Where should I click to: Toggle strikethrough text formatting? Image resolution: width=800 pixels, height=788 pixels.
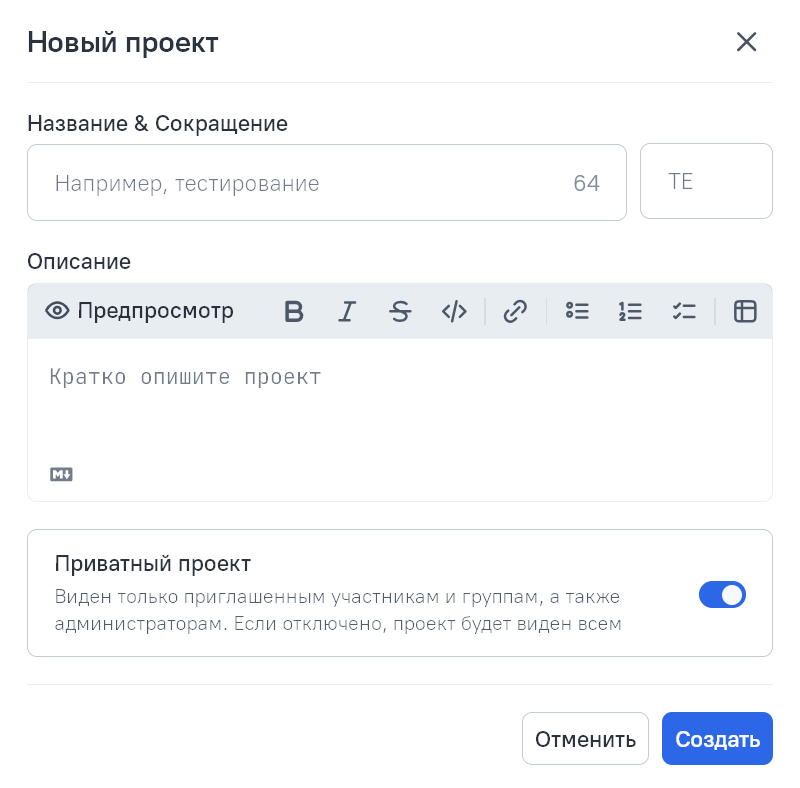pos(400,312)
